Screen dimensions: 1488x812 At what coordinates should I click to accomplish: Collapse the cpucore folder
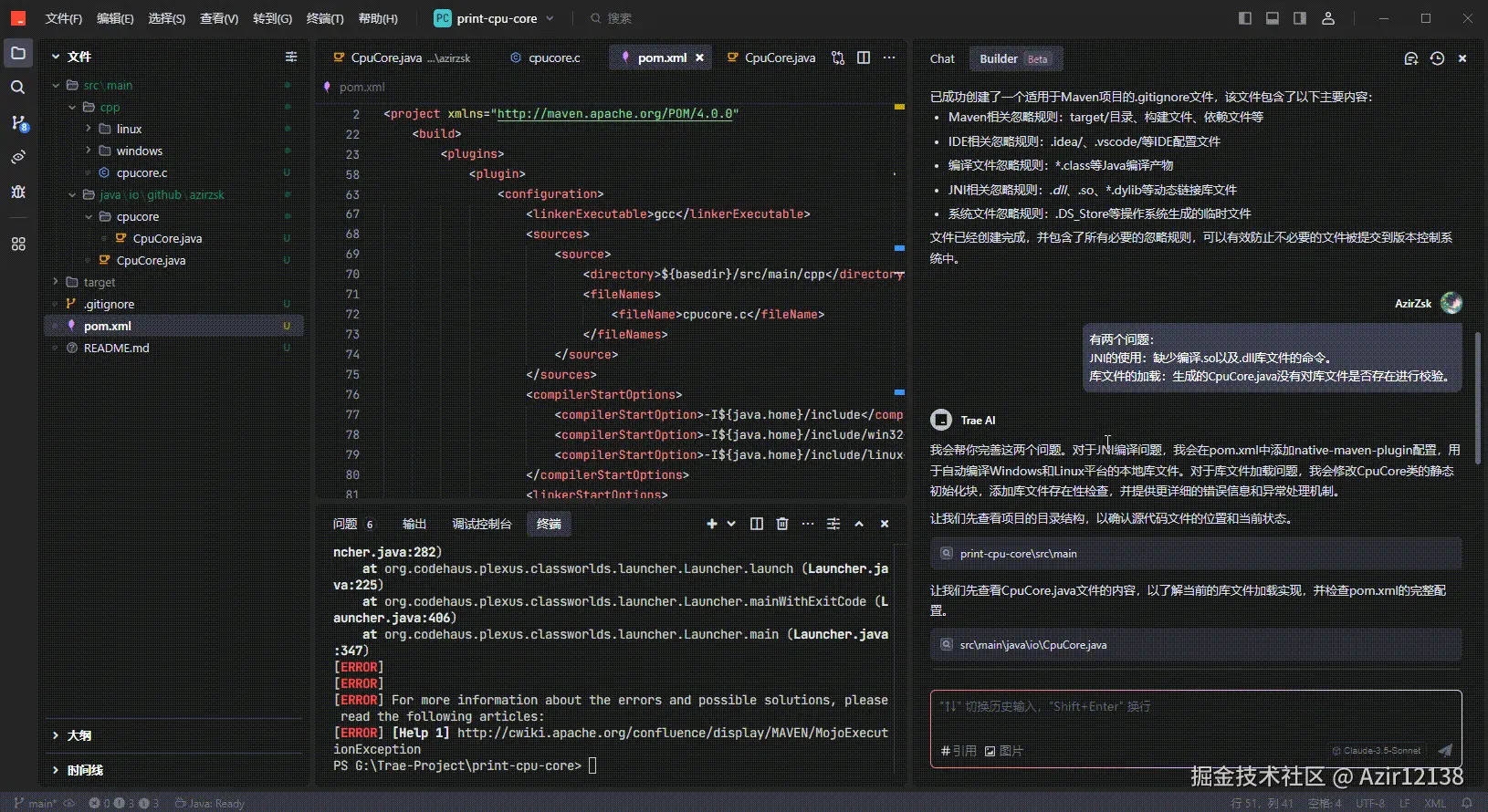click(x=89, y=216)
